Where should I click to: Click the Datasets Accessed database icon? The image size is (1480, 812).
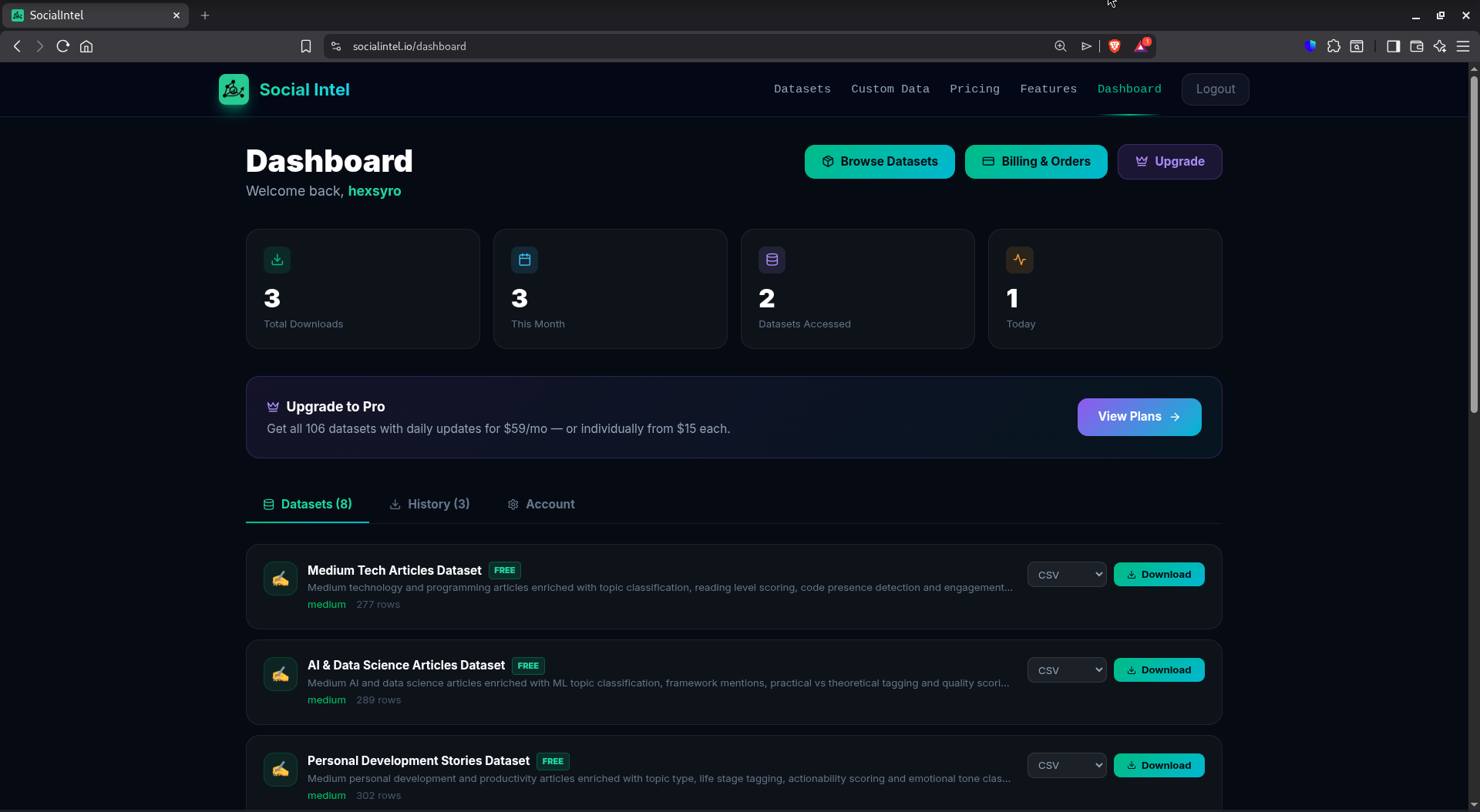[x=772, y=260]
